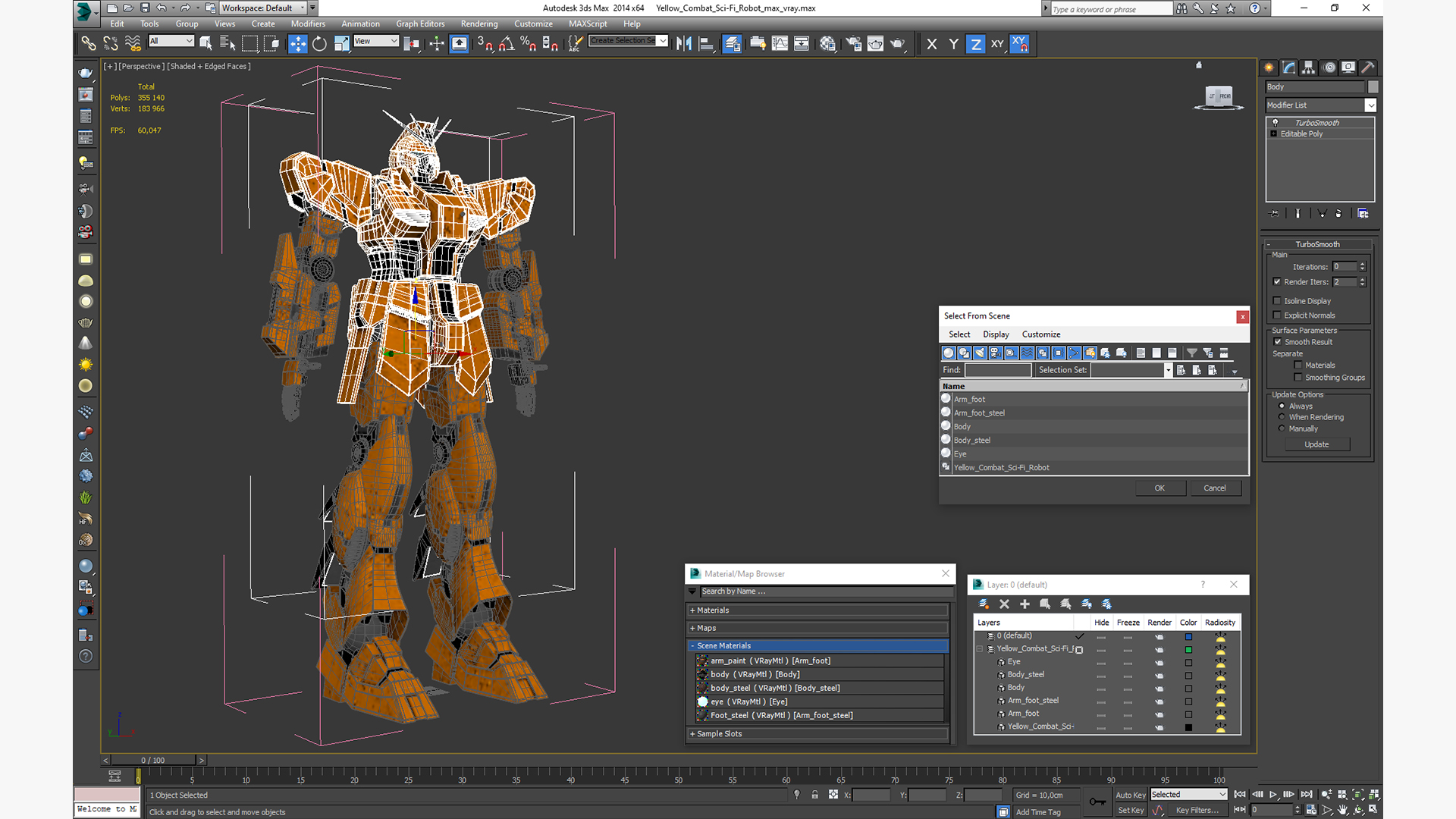Expand Sample Slots group
The width and height of the screenshot is (1456, 819).
818,734
